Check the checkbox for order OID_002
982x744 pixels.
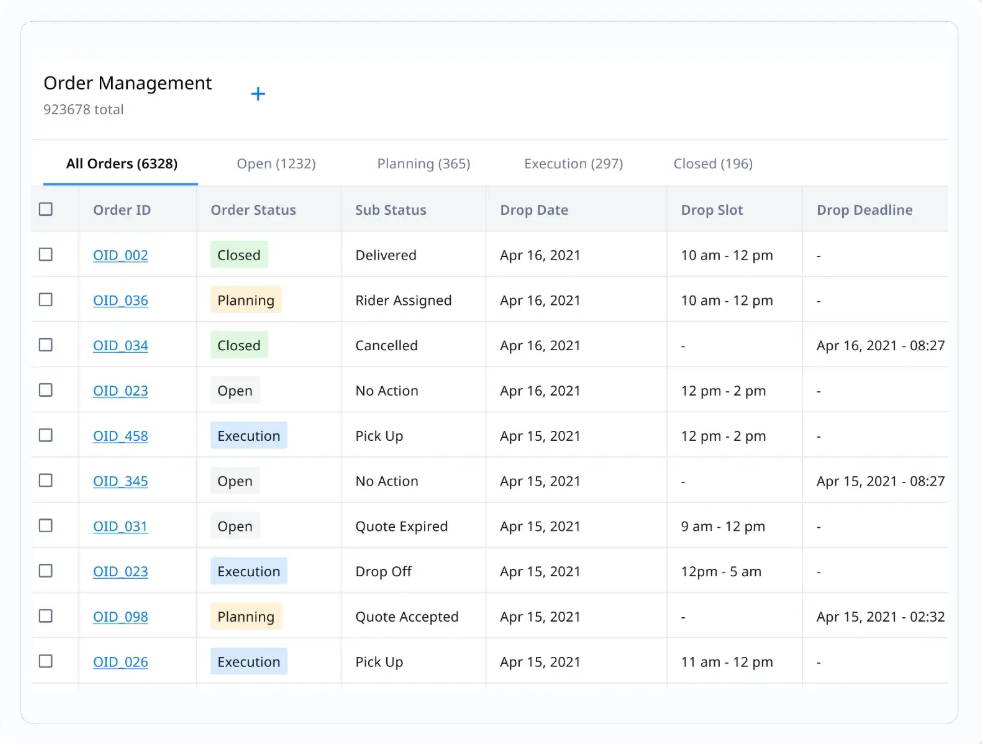(x=46, y=254)
